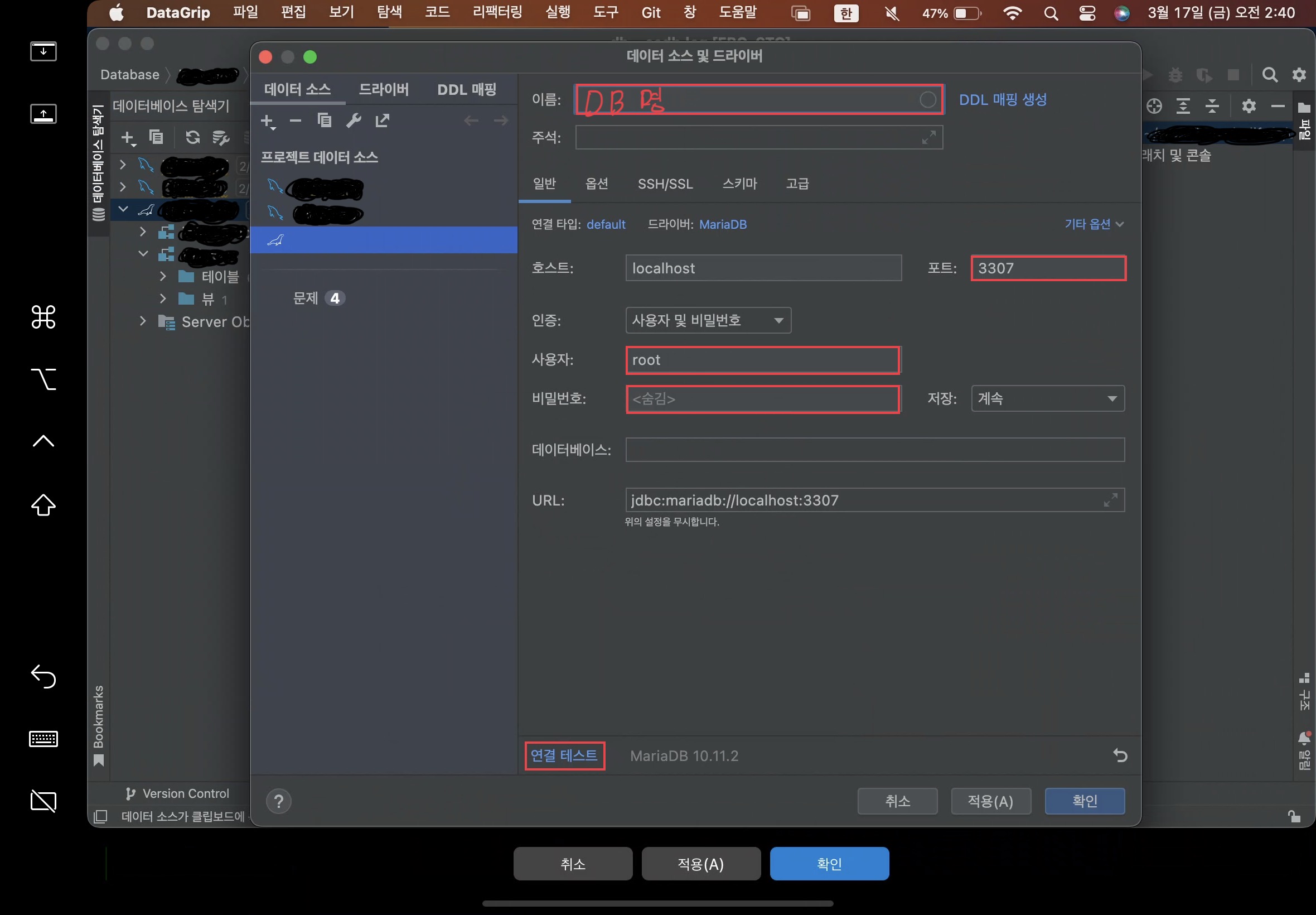The image size is (1316, 915).
Task: Click the DDL 매핑 생성 link
Action: tap(1002, 100)
